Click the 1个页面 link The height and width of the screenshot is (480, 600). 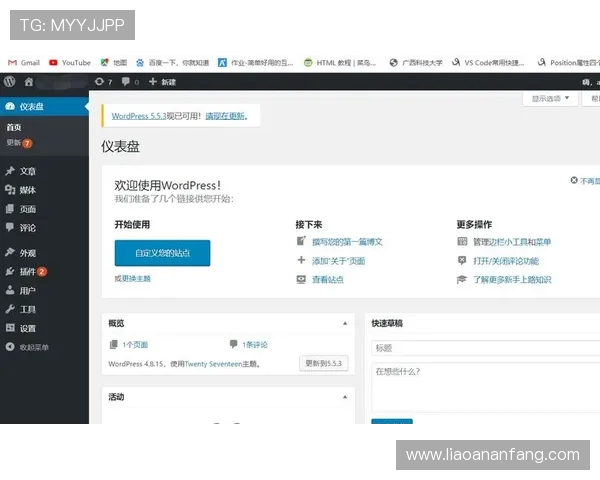(x=135, y=345)
